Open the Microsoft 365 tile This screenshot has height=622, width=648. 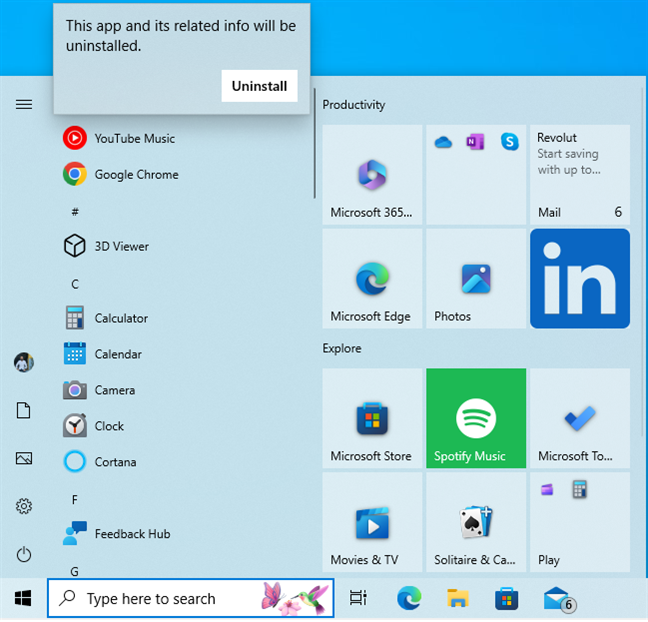(x=372, y=175)
